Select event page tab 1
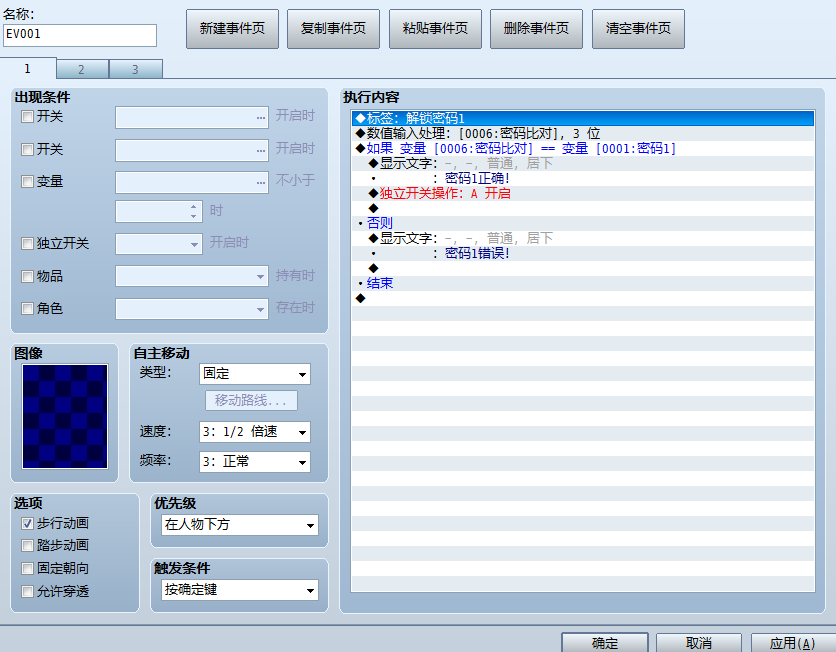Viewport: 836px width, 652px height. (x=28, y=69)
